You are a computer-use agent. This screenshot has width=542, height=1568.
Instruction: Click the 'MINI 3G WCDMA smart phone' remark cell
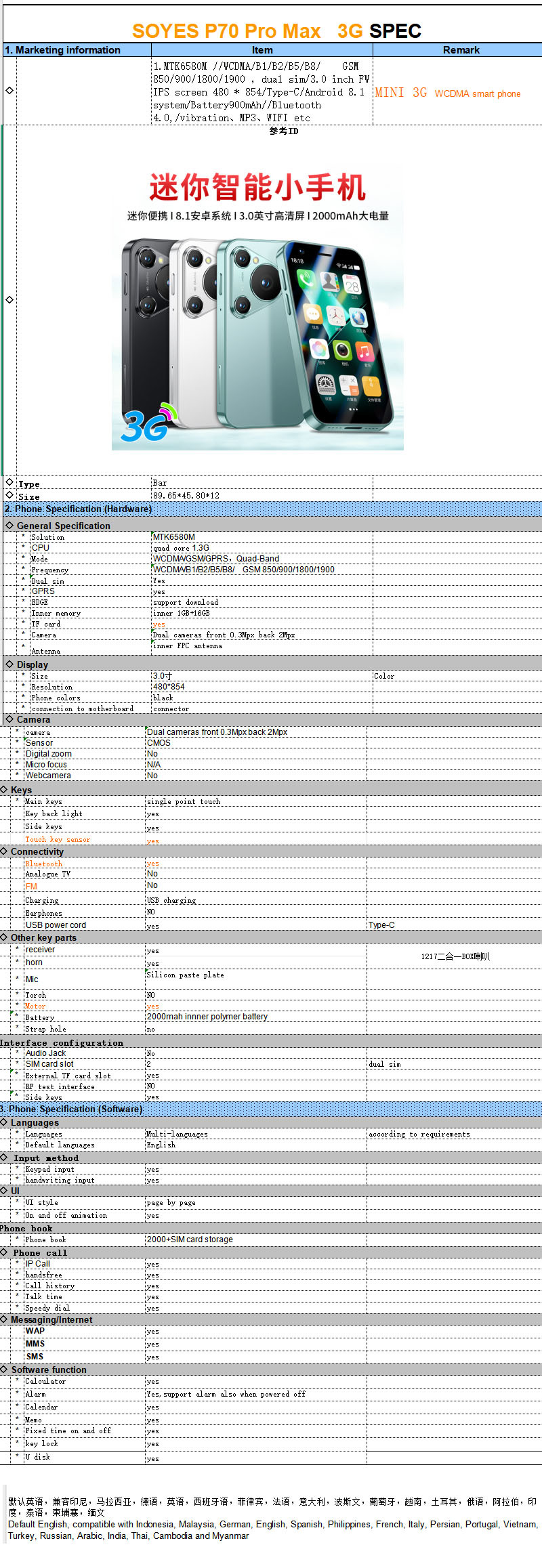(457, 91)
